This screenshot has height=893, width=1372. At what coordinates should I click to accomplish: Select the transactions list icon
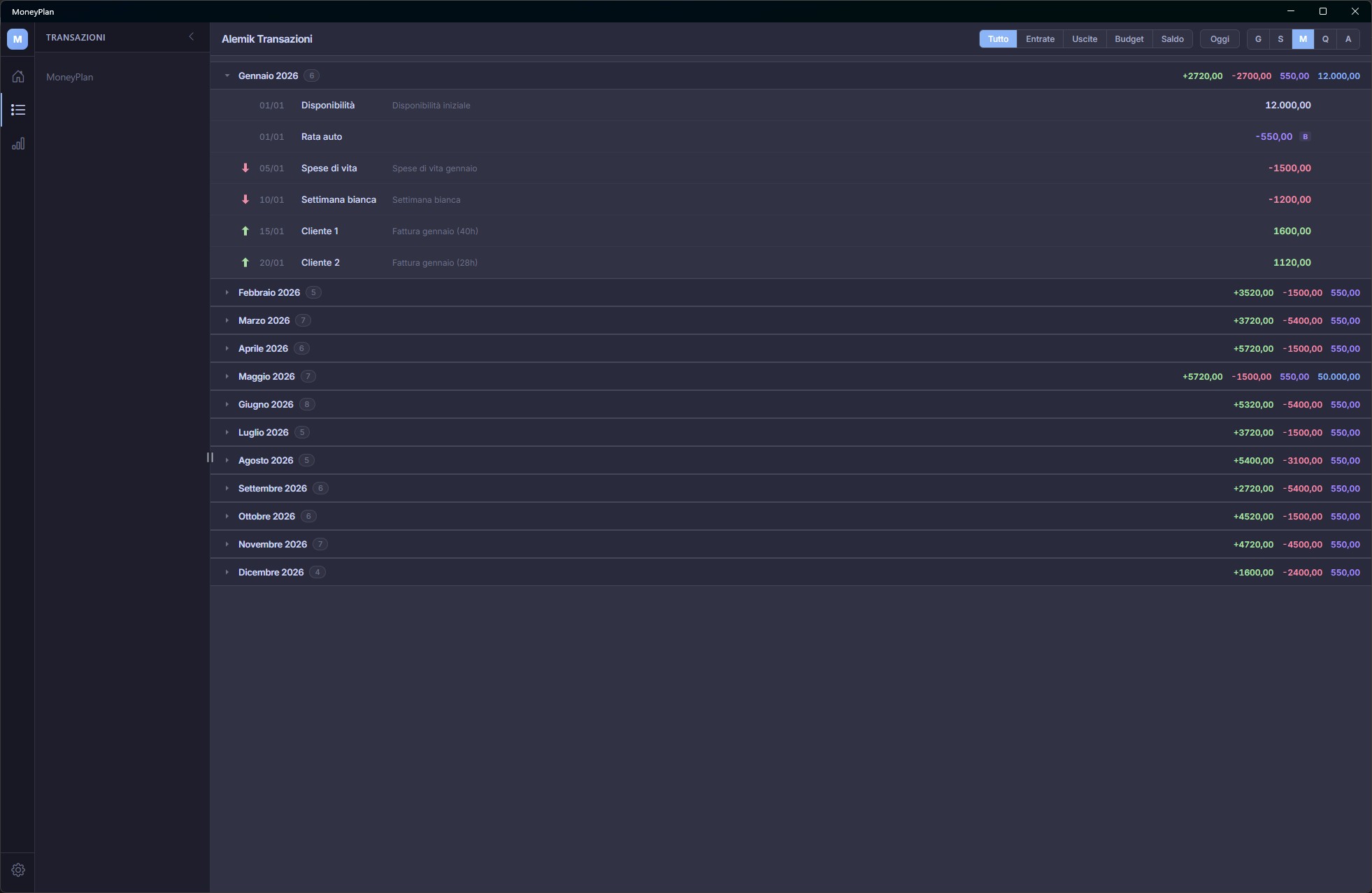coord(18,110)
